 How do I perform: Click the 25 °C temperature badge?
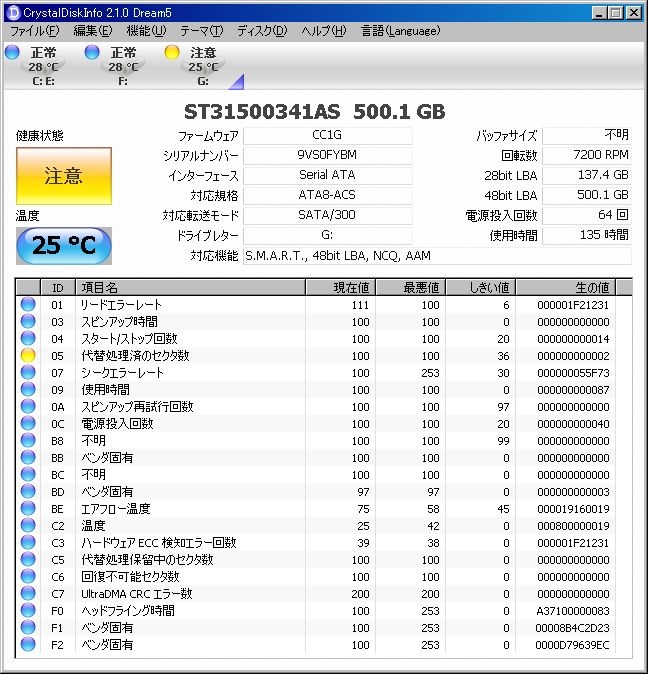64,245
